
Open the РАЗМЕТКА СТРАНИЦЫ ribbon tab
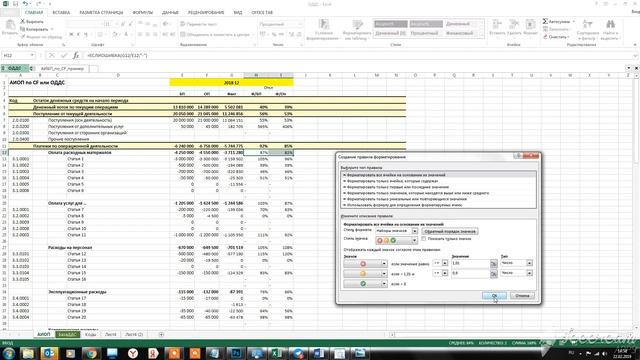coord(101,13)
